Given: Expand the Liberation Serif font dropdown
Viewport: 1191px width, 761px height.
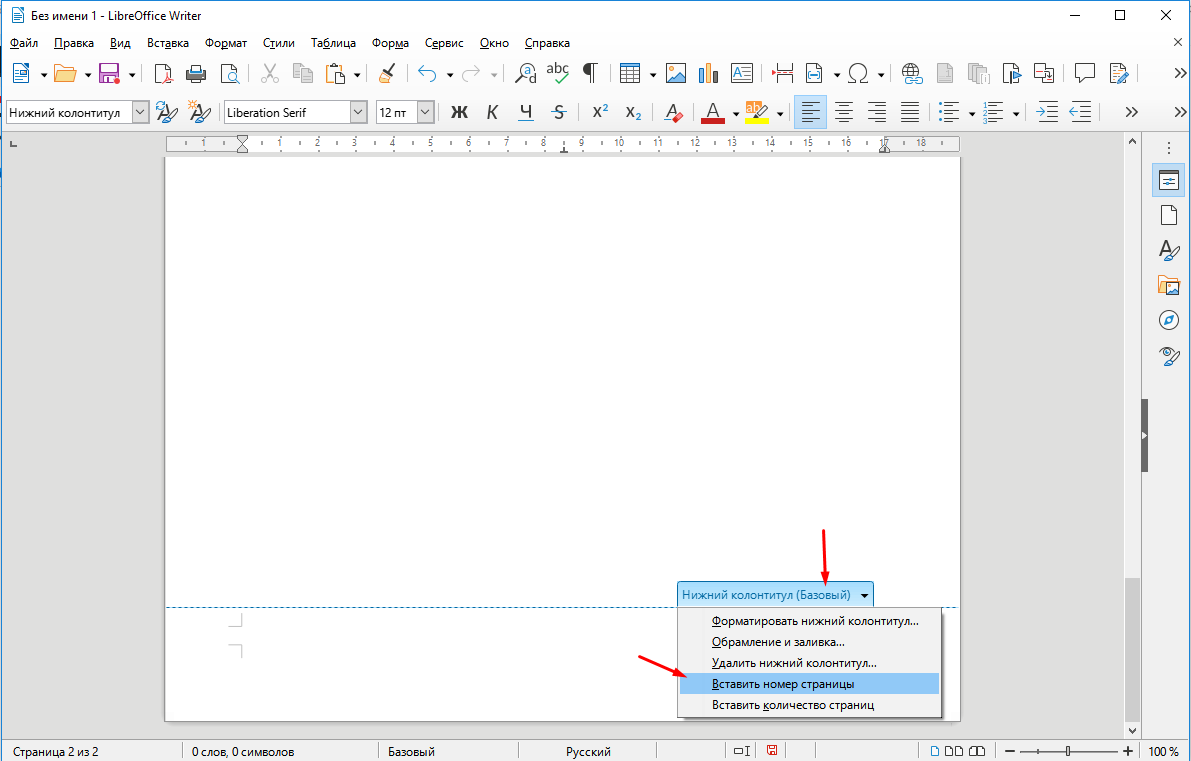Looking at the screenshot, I should point(359,112).
